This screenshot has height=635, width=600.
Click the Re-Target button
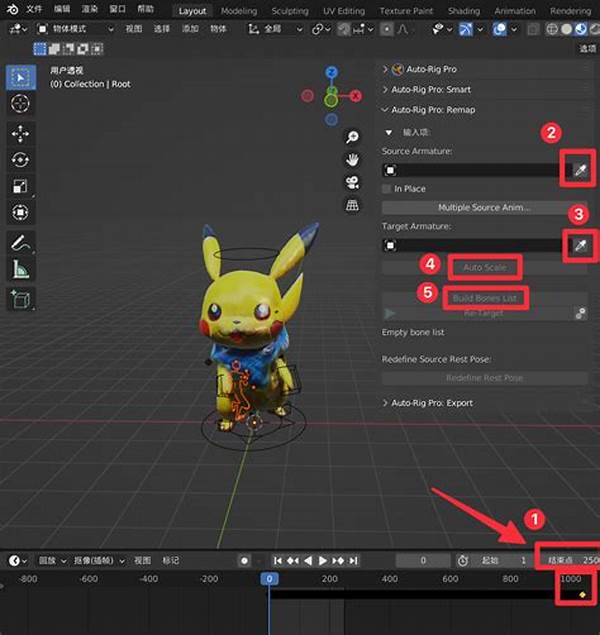(x=478, y=313)
